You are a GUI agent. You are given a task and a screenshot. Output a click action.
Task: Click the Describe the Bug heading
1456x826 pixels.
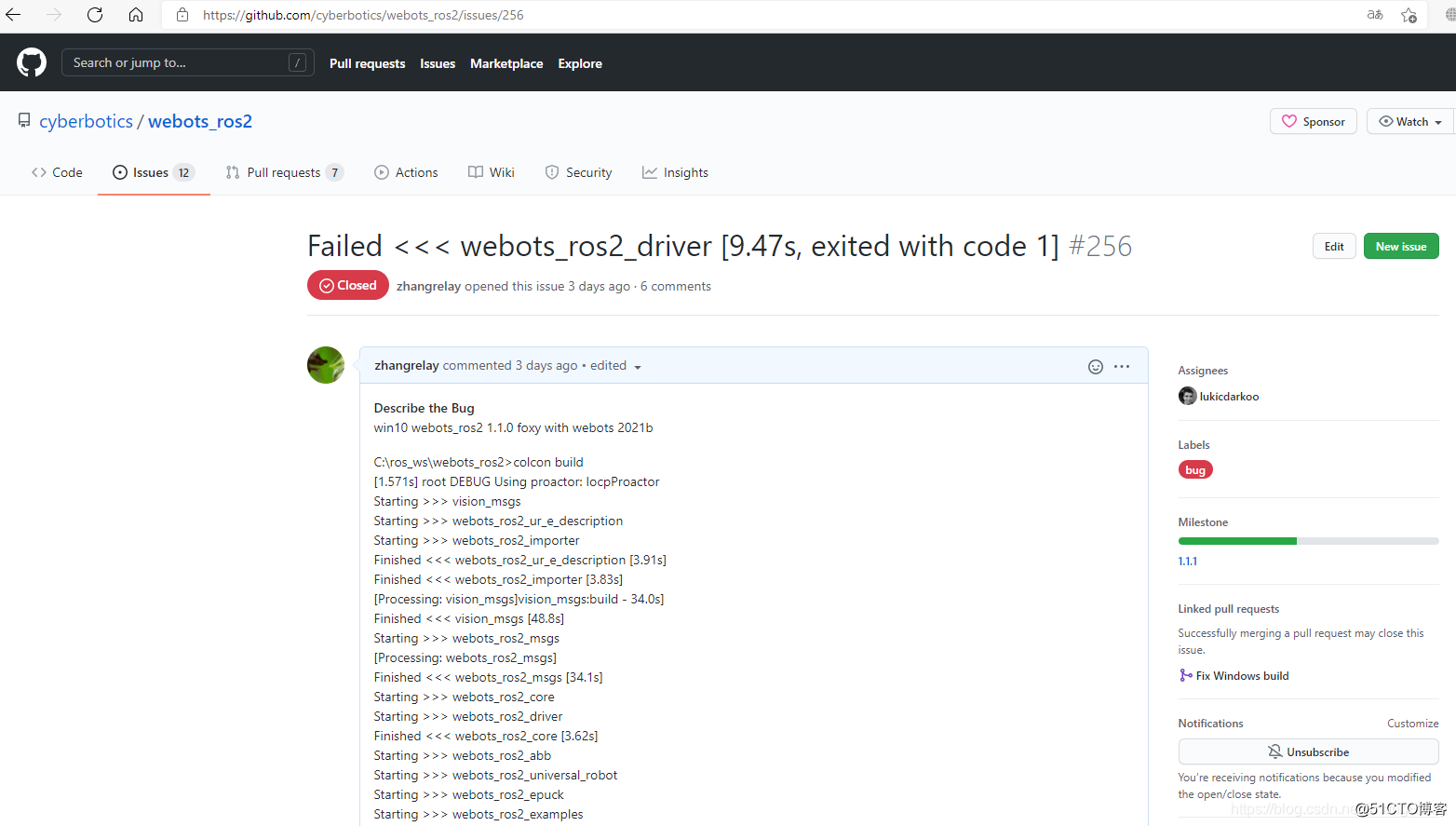425,408
